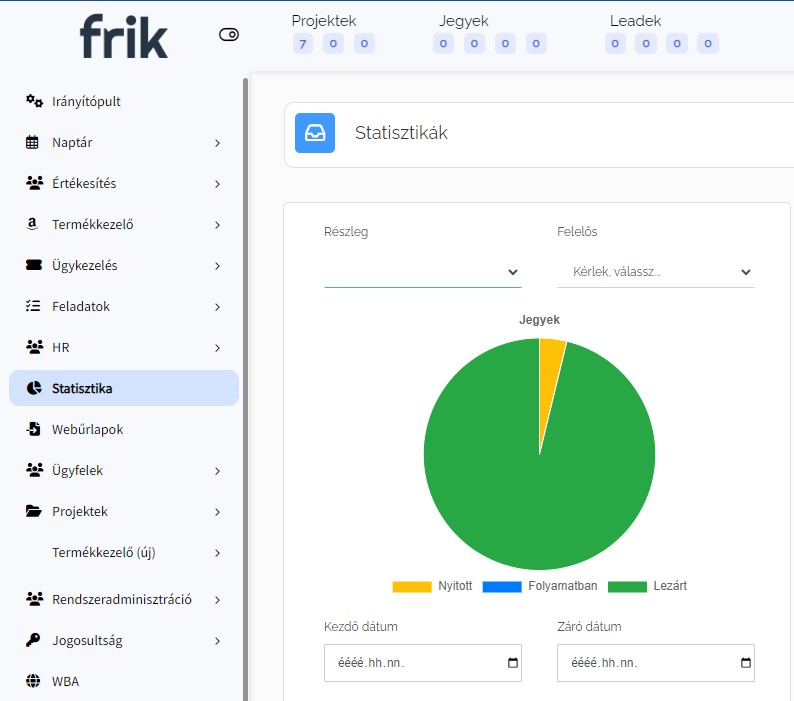Open the Felelős dropdown selector
The image size is (794, 701).
(x=655, y=272)
